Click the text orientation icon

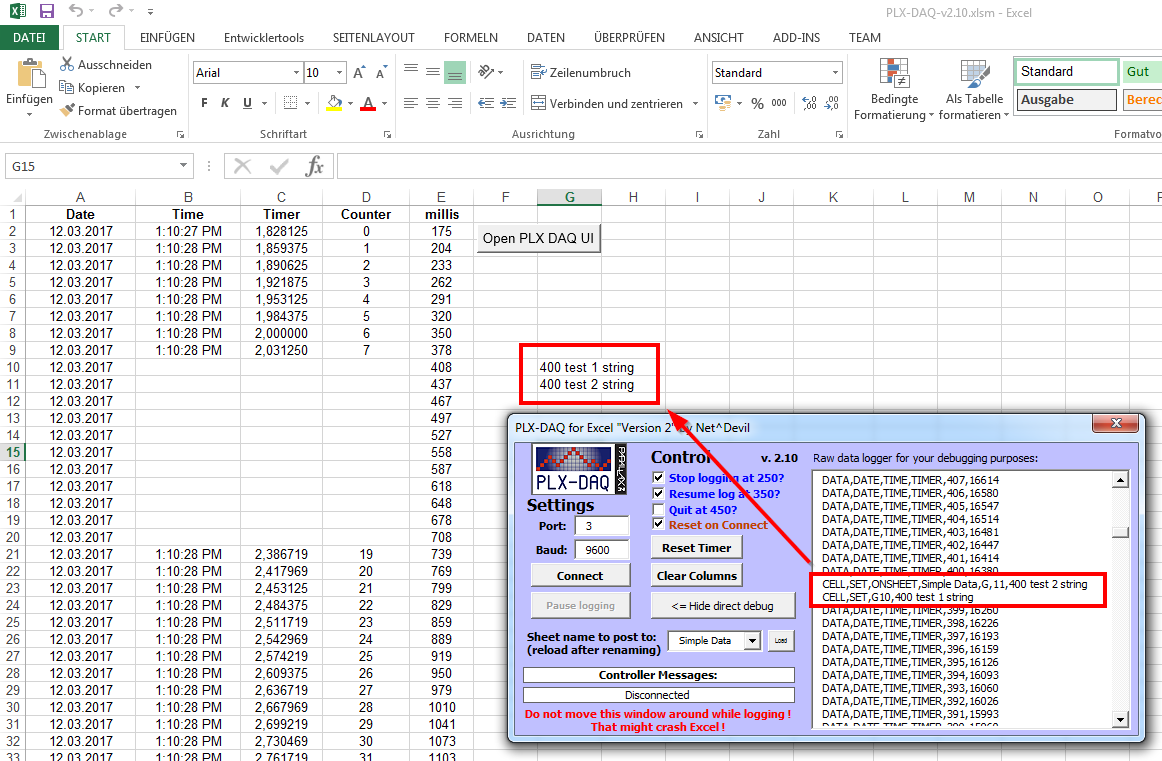click(x=486, y=72)
